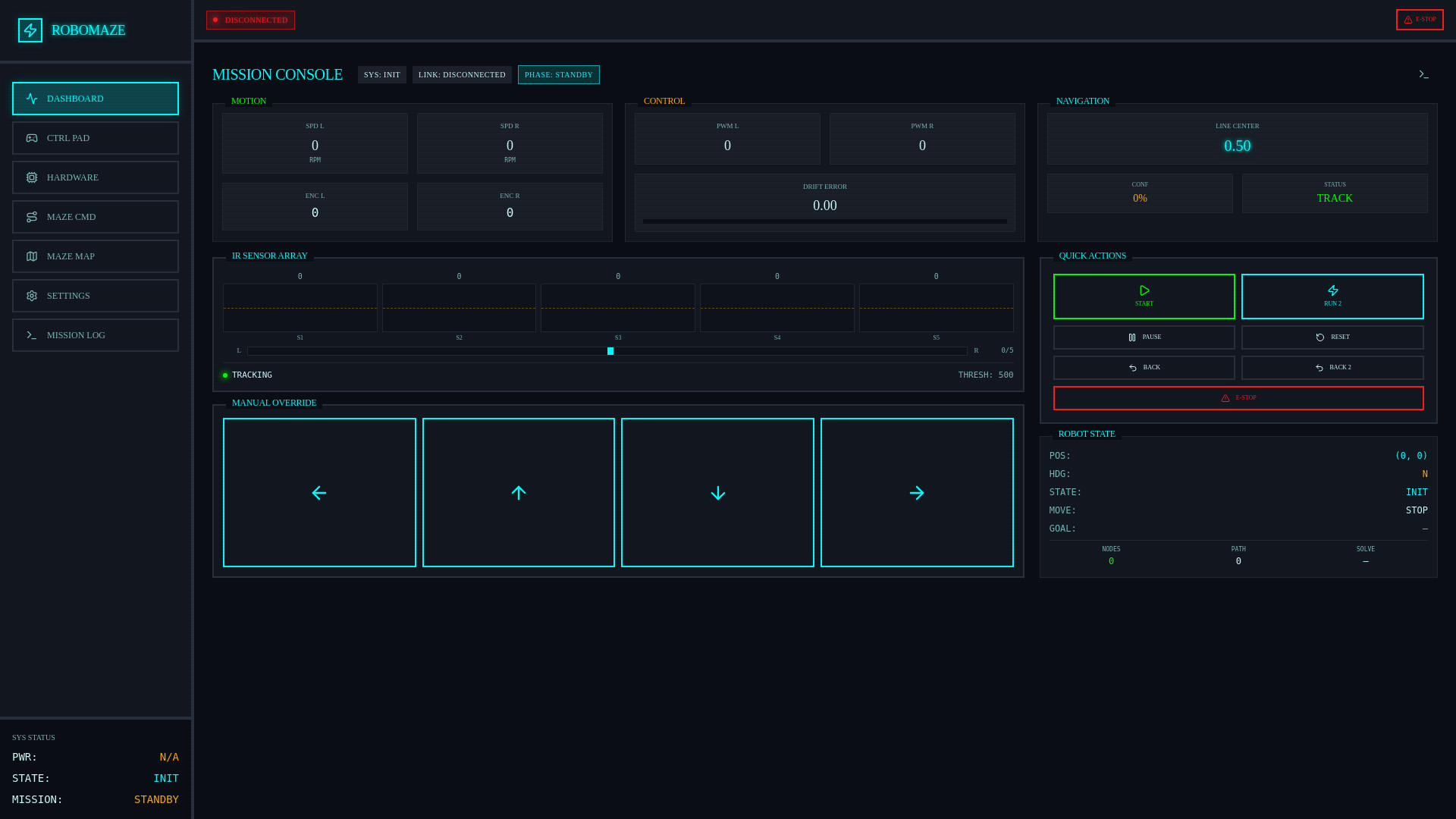Go to Maze Cmd section

pyautogui.click(x=96, y=217)
